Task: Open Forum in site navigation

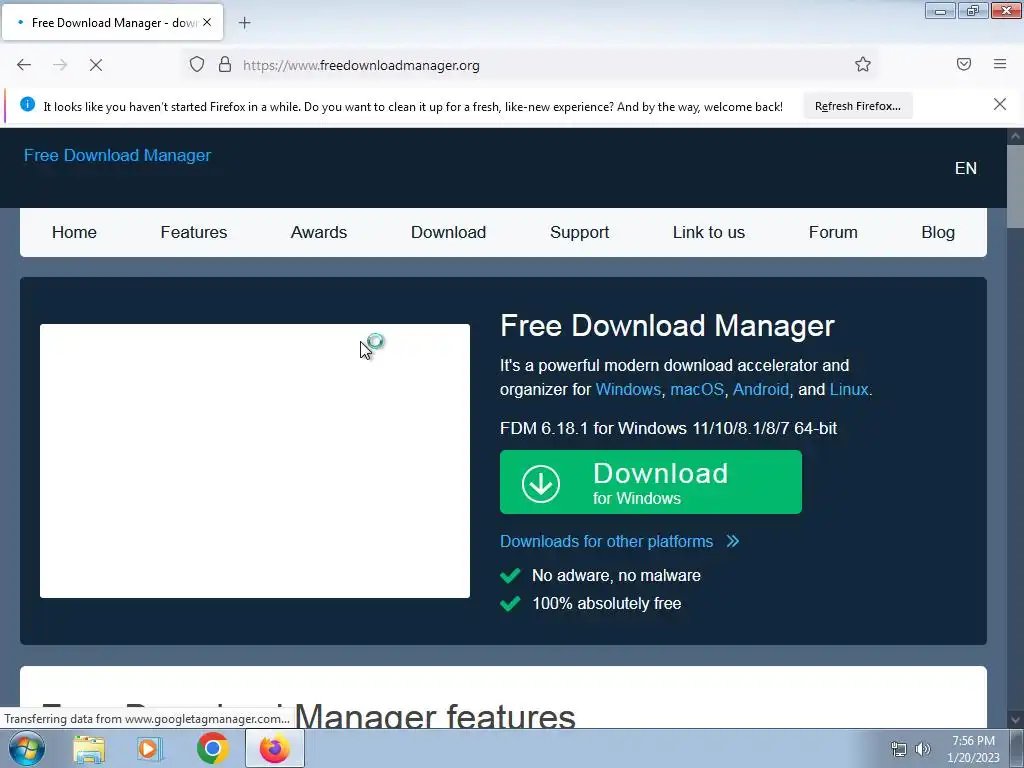Action: [833, 232]
